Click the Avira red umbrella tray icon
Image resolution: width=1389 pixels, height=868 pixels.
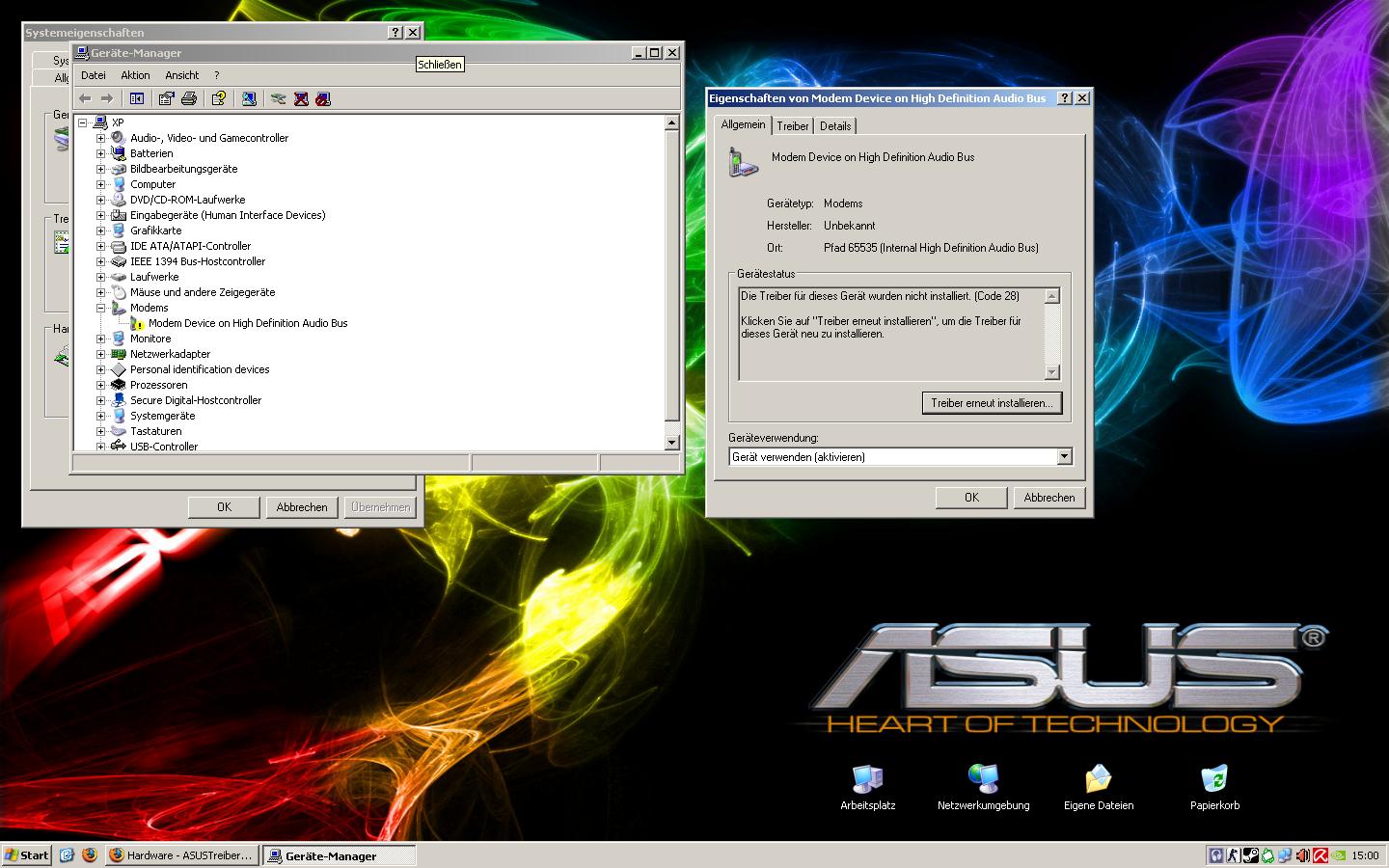tap(1321, 855)
